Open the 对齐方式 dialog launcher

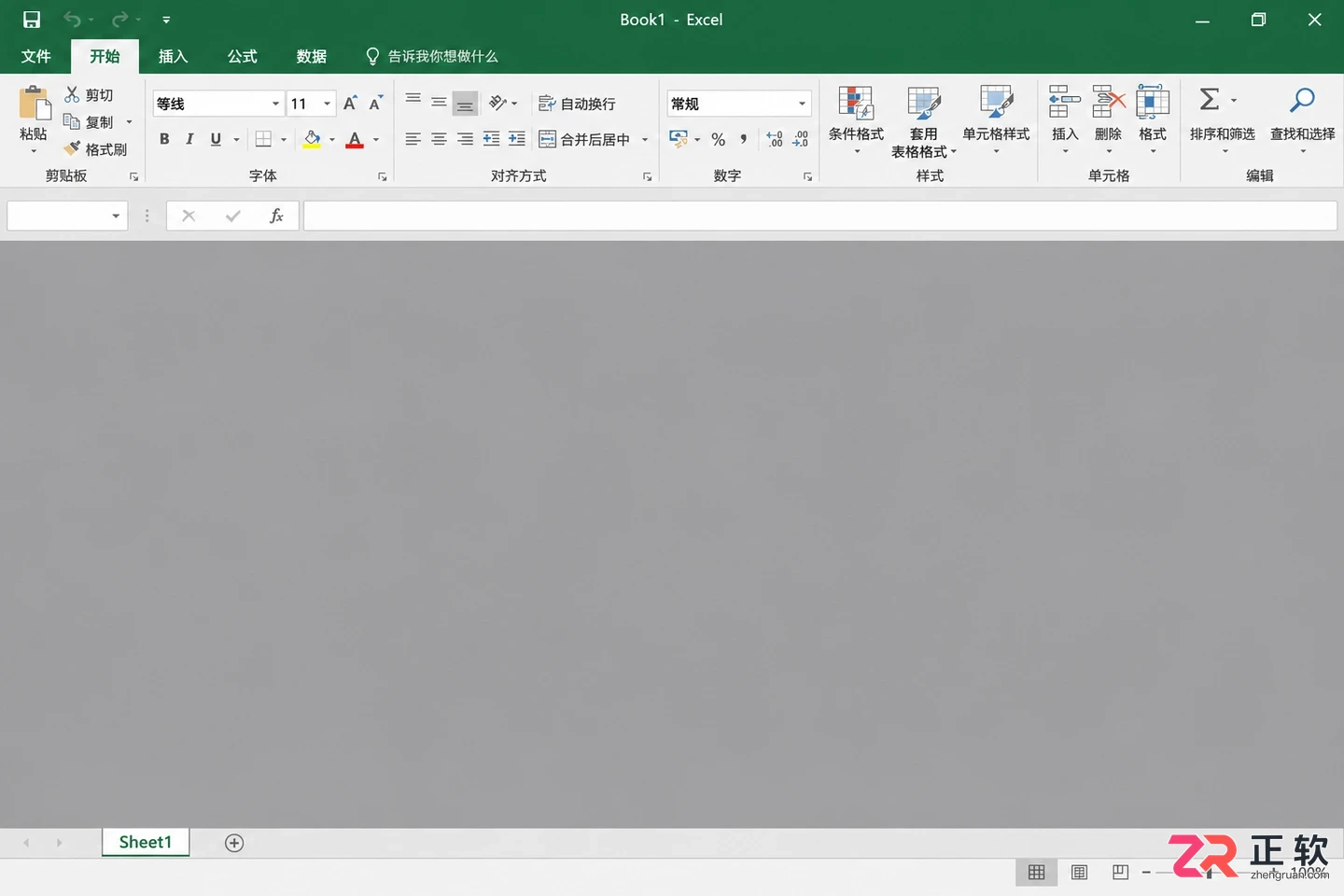click(x=647, y=176)
